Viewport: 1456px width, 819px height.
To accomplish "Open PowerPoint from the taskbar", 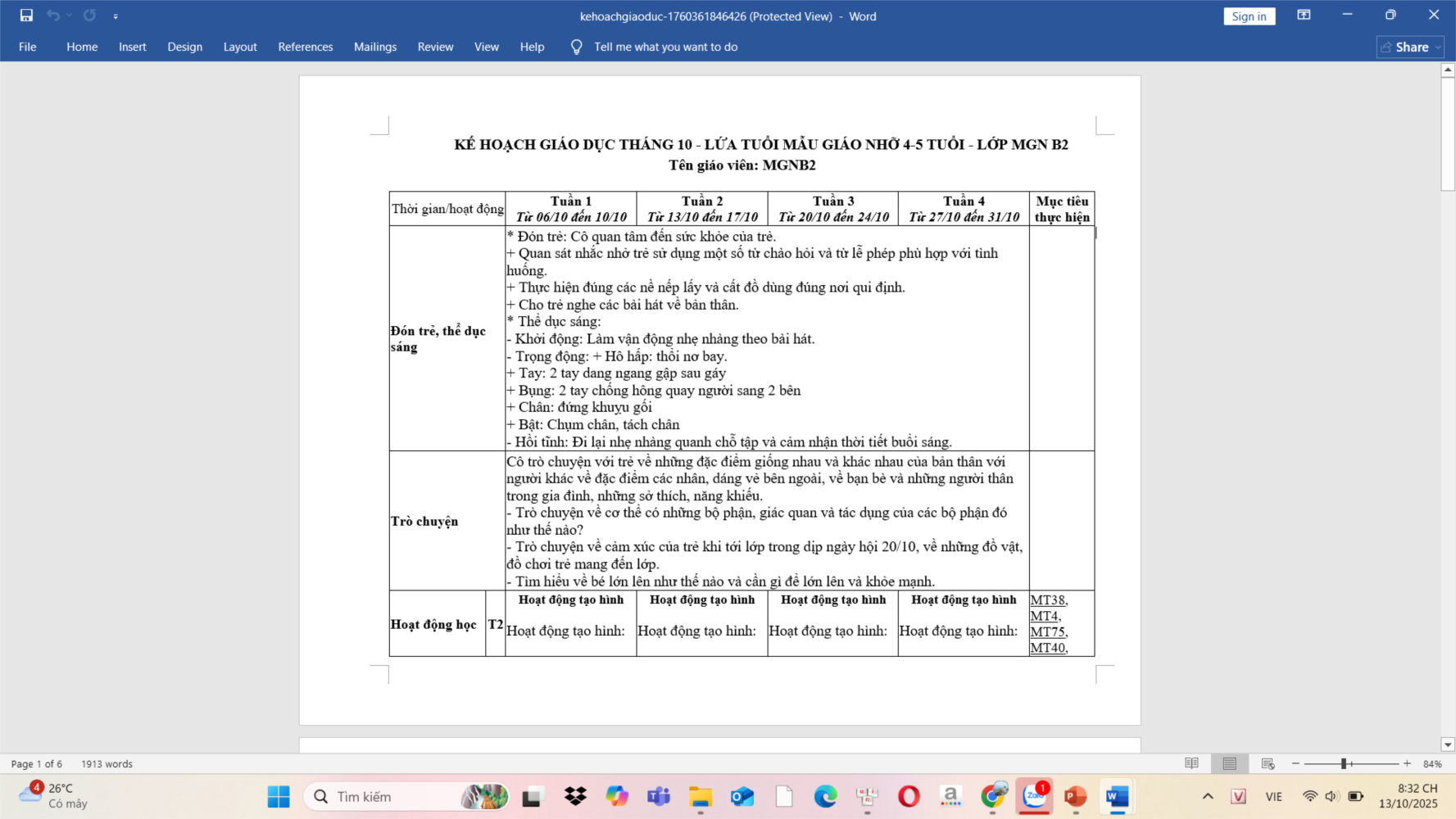I will [1075, 796].
